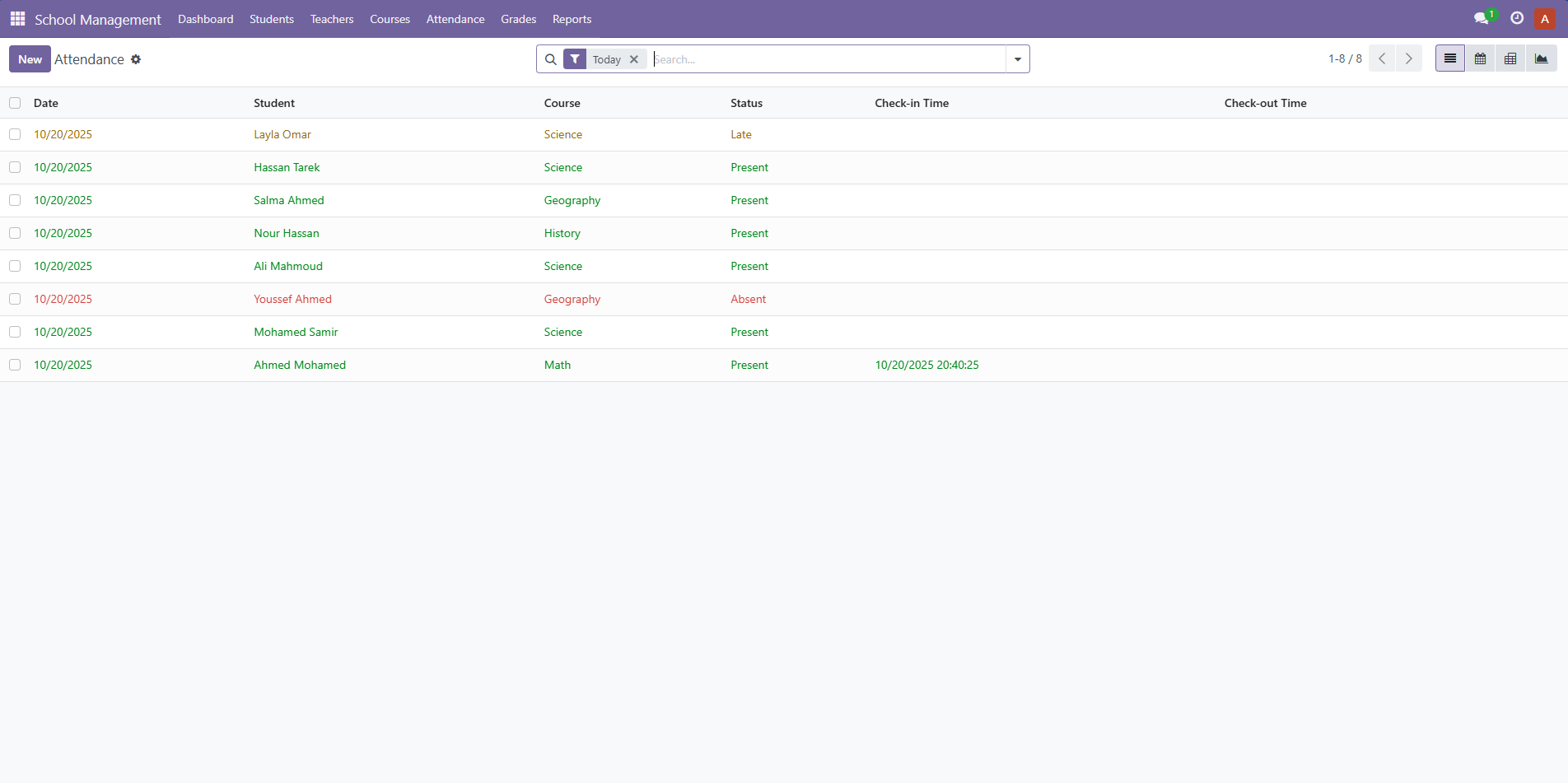Open the conversations chat icon
Screen dimensions: 1568x783
[x=1482, y=18]
